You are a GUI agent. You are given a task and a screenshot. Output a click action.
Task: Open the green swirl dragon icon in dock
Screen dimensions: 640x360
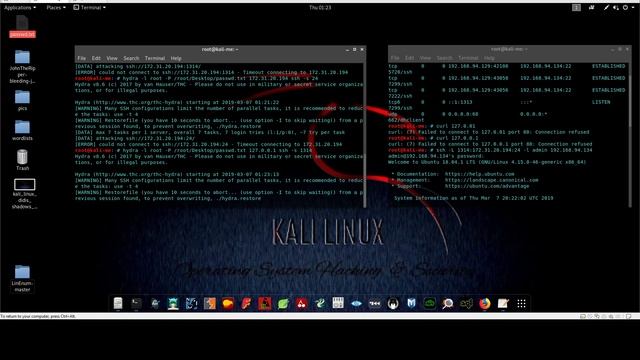[x=320, y=303]
